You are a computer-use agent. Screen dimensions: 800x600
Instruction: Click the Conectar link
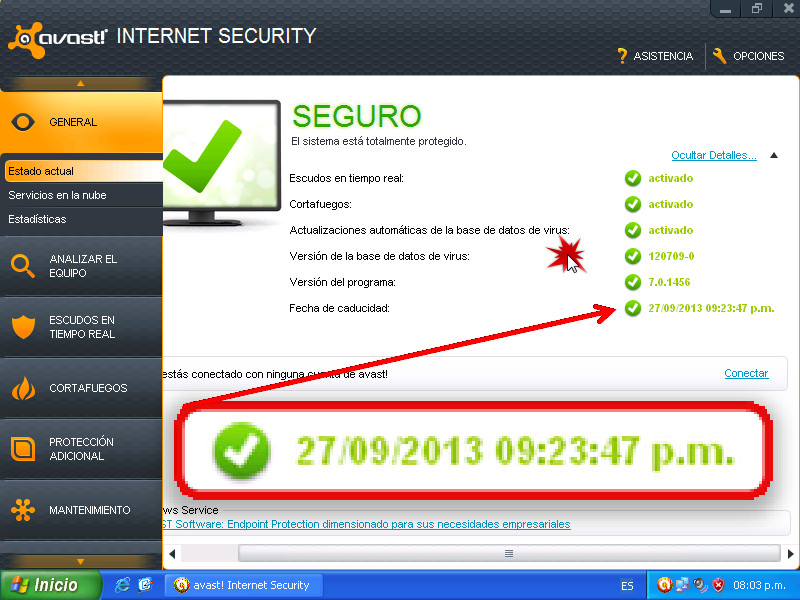click(746, 373)
